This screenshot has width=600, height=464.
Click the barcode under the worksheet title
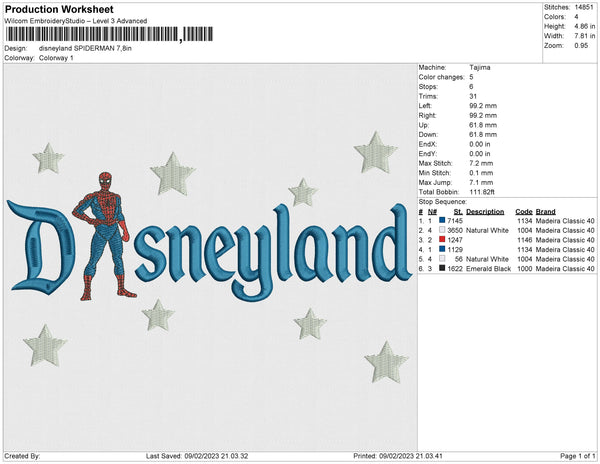click(x=109, y=34)
